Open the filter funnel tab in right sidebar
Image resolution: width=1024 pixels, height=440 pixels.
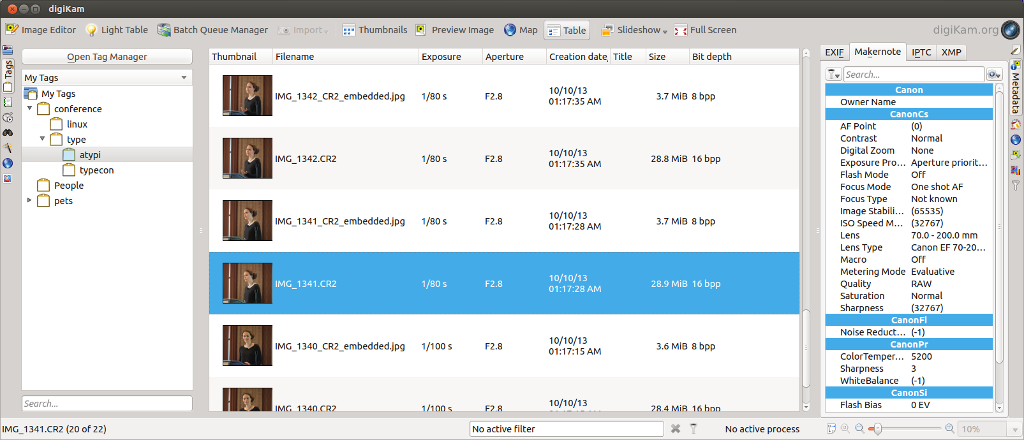(1016, 186)
